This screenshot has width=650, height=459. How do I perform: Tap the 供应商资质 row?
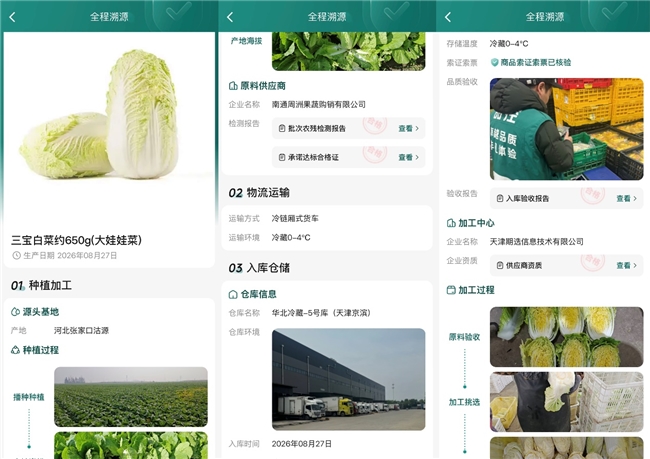click(x=567, y=265)
